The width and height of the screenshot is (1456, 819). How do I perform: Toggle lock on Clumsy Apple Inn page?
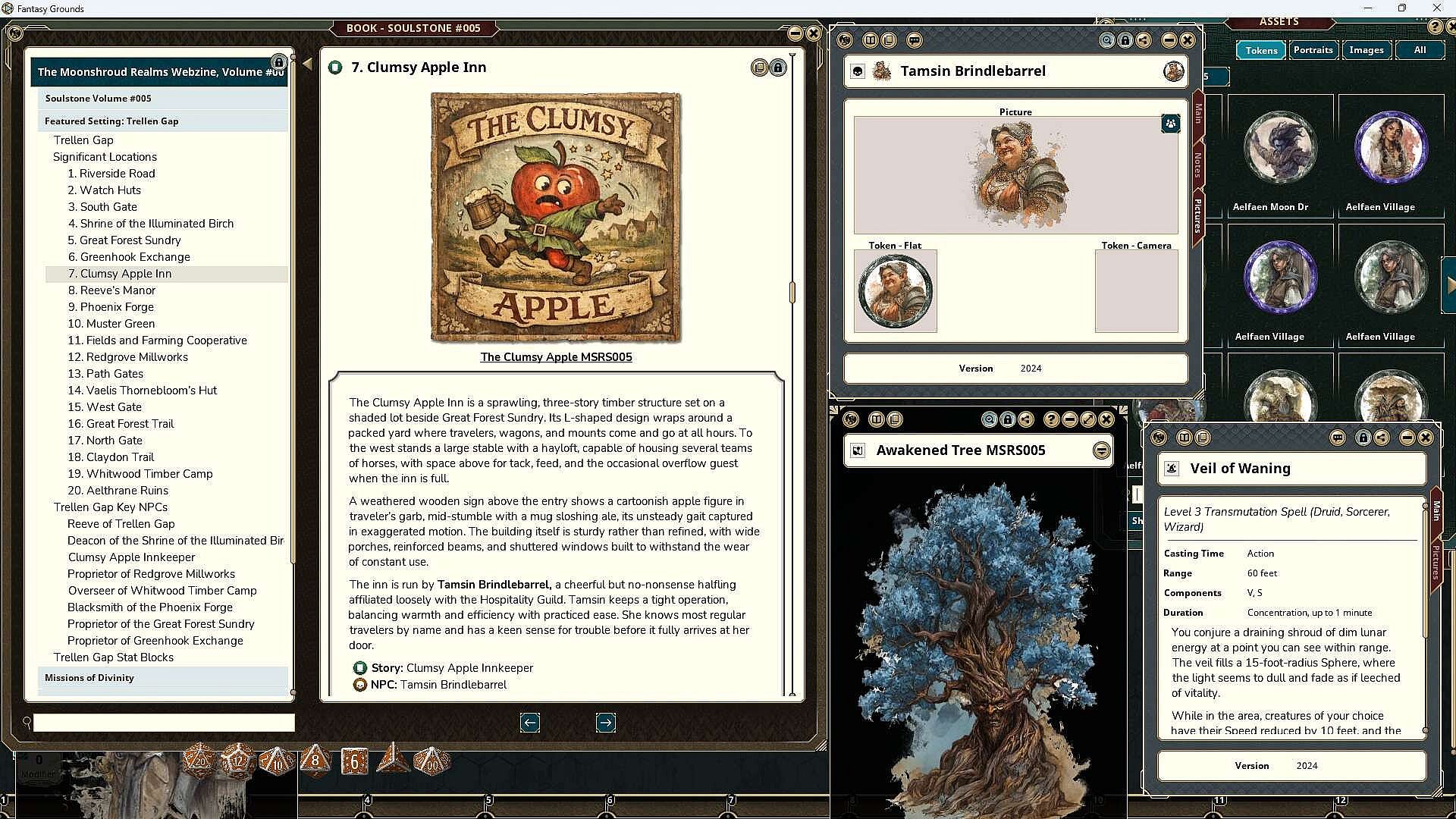click(x=778, y=67)
